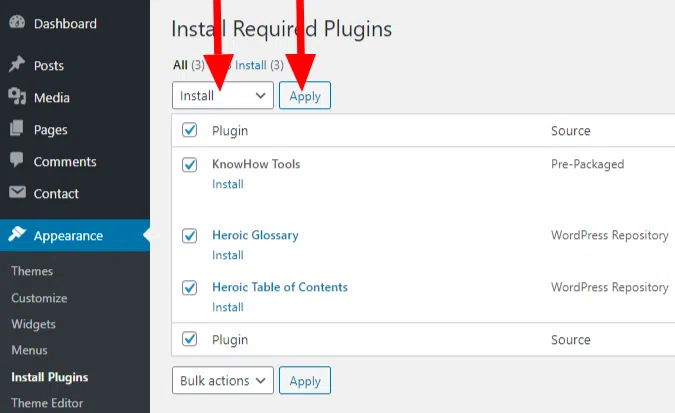Click Install link under Heroic Glossary

click(227, 255)
